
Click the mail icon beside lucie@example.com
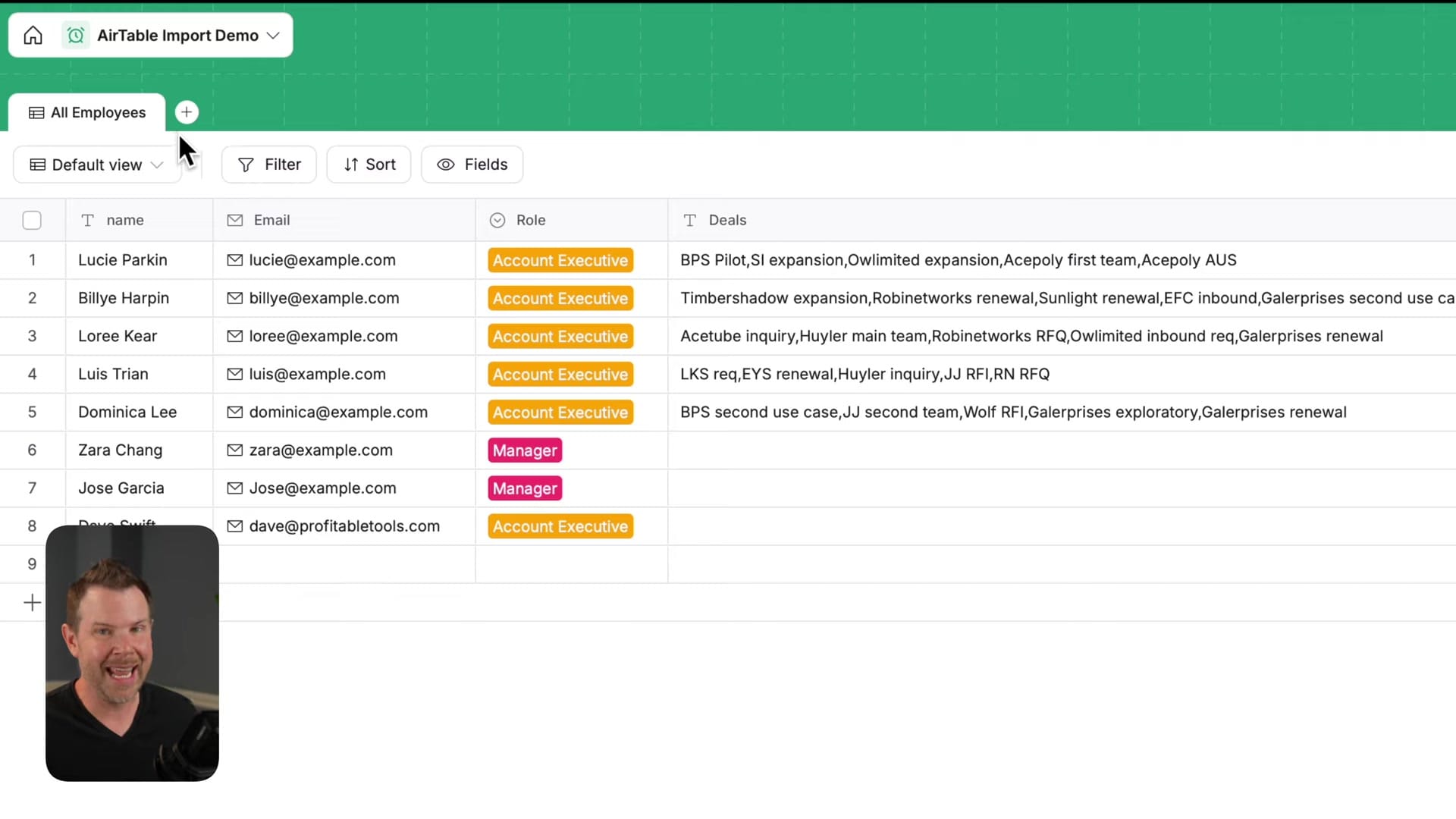pos(235,260)
